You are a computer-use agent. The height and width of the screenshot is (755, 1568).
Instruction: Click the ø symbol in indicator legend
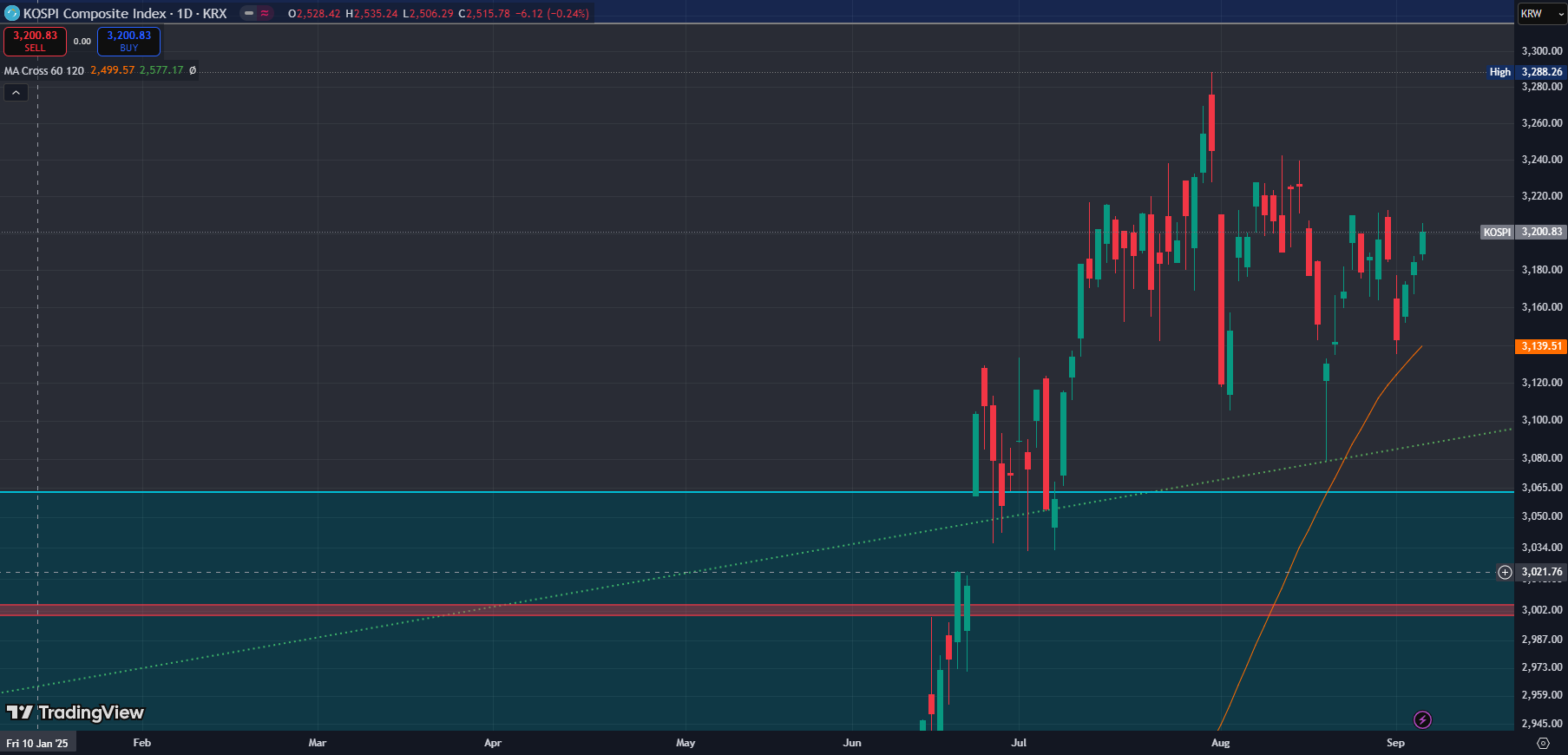point(193,70)
